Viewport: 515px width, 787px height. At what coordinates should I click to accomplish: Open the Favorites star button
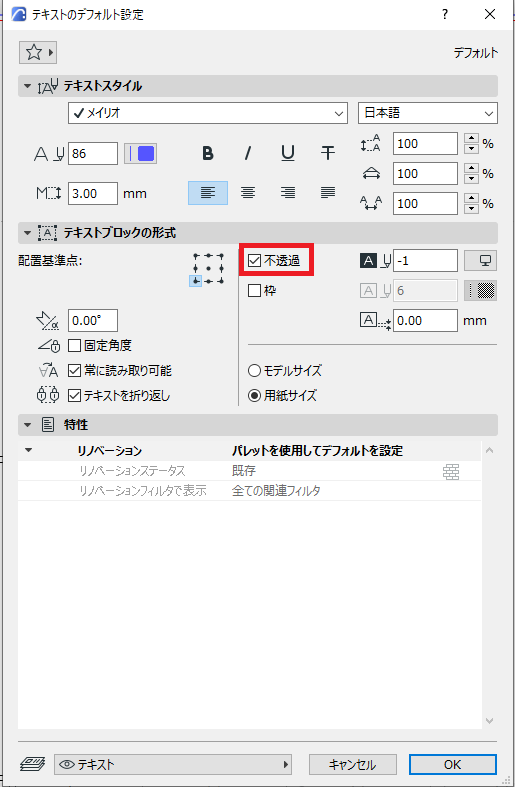38,52
